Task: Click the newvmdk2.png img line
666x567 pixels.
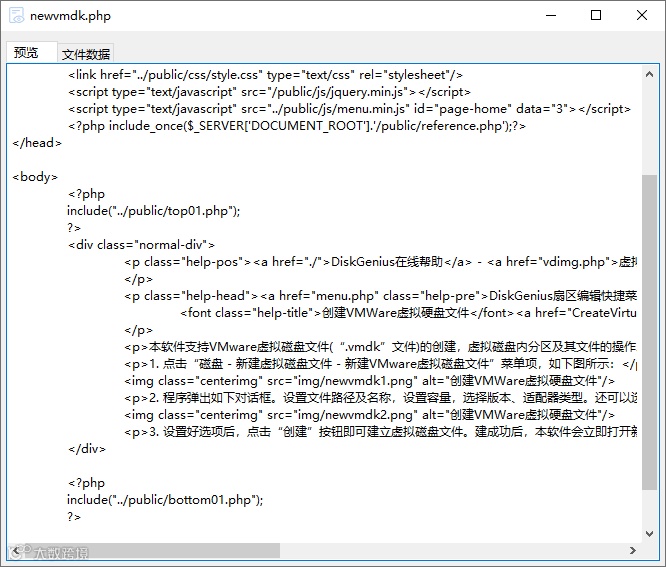Action: click(x=370, y=415)
